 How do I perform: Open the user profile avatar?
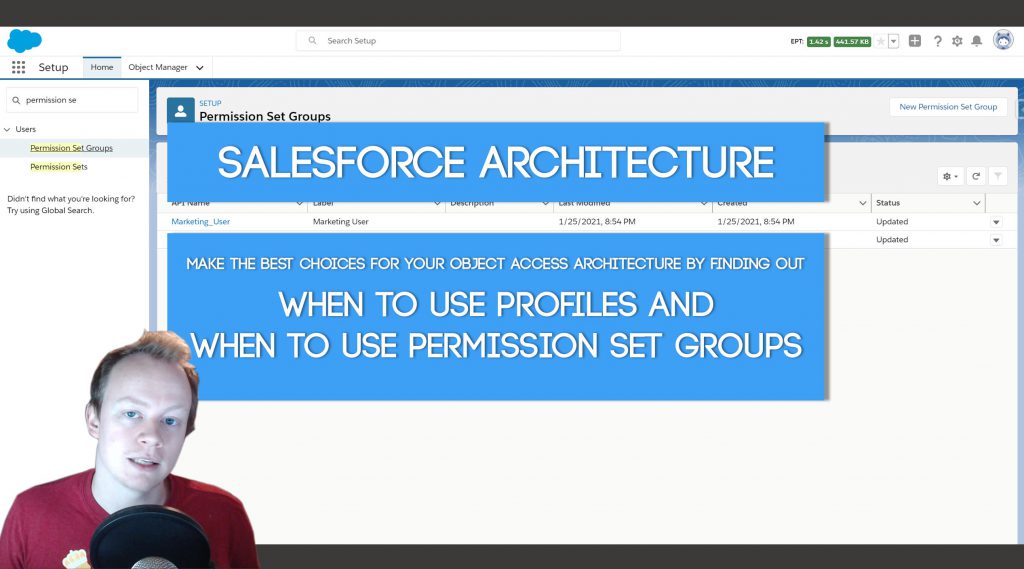1003,40
